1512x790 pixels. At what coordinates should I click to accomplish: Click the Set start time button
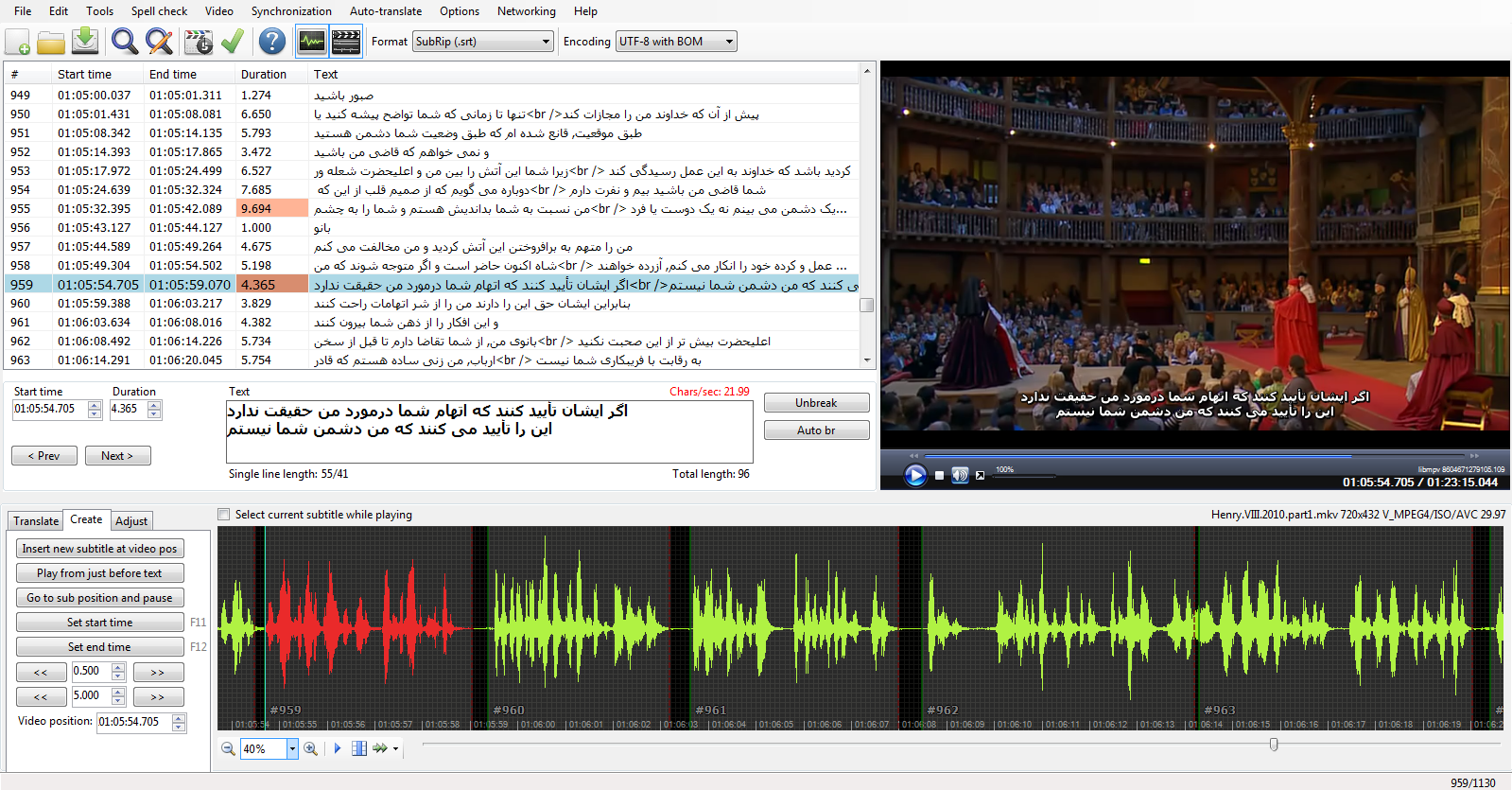coord(99,623)
